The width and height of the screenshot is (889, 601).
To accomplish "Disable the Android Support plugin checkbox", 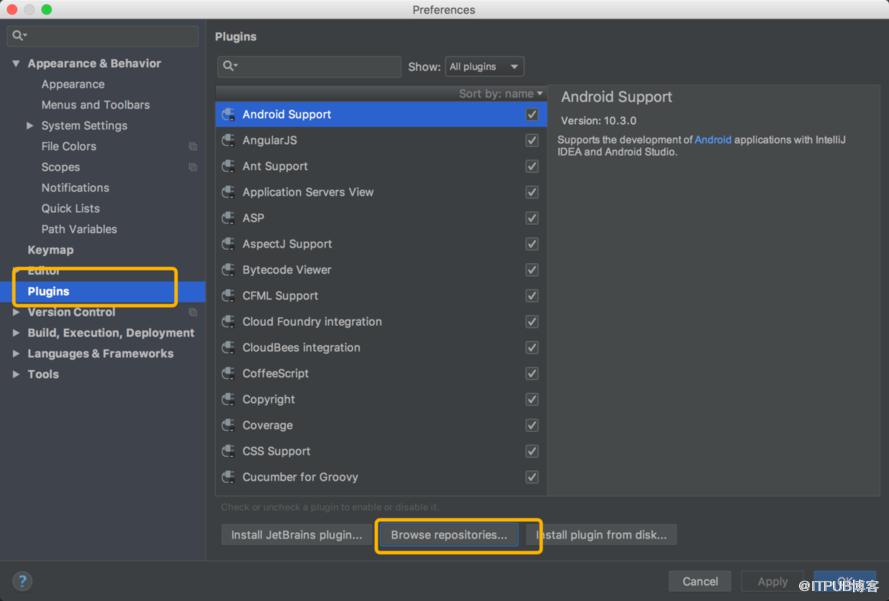I will pos(532,115).
